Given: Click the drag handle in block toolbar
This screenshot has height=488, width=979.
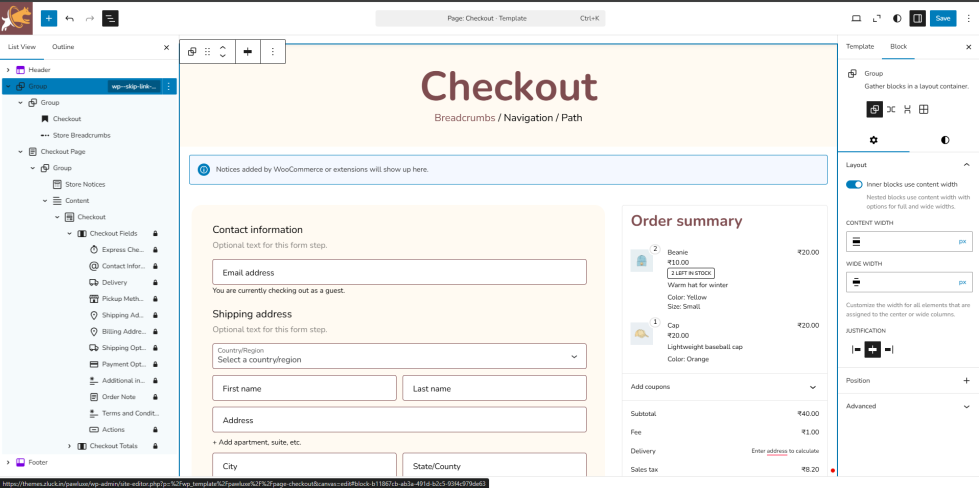Looking at the screenshot, I should click(207, 52).
